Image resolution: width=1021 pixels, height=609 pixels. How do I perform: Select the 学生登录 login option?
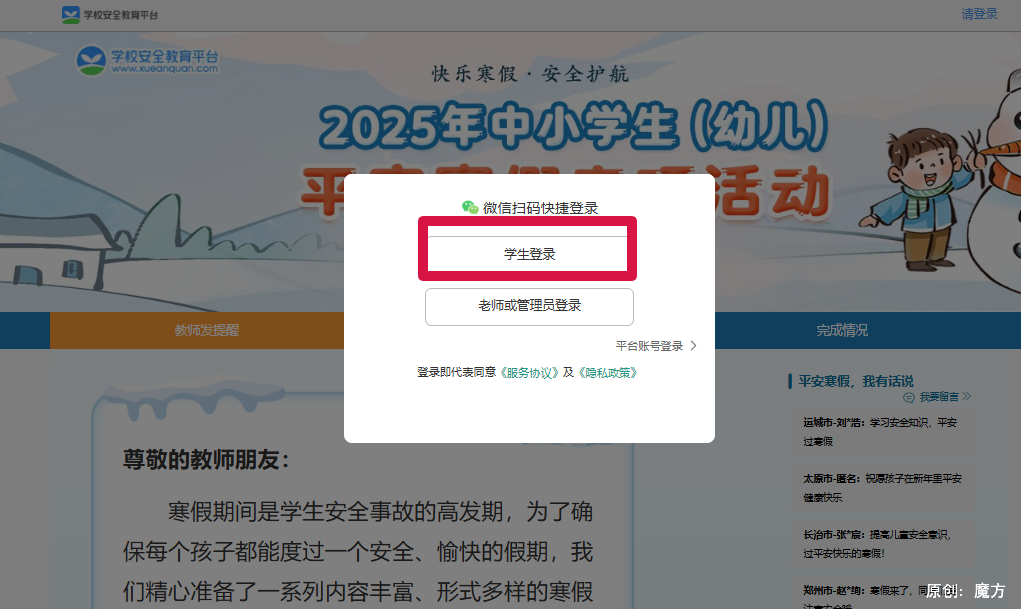pyautogui.click(x=529, y=253)
